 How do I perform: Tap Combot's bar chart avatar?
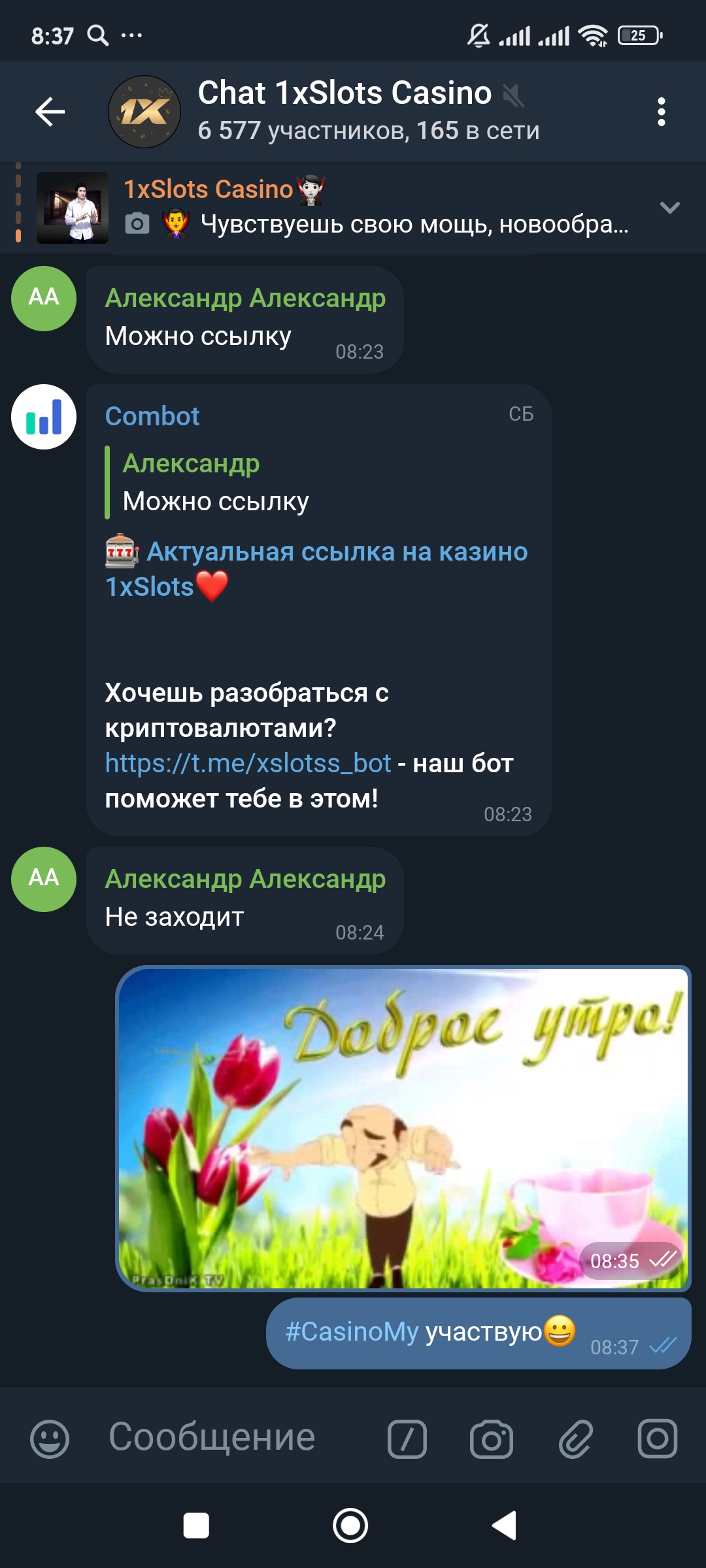tap(44, 417)
